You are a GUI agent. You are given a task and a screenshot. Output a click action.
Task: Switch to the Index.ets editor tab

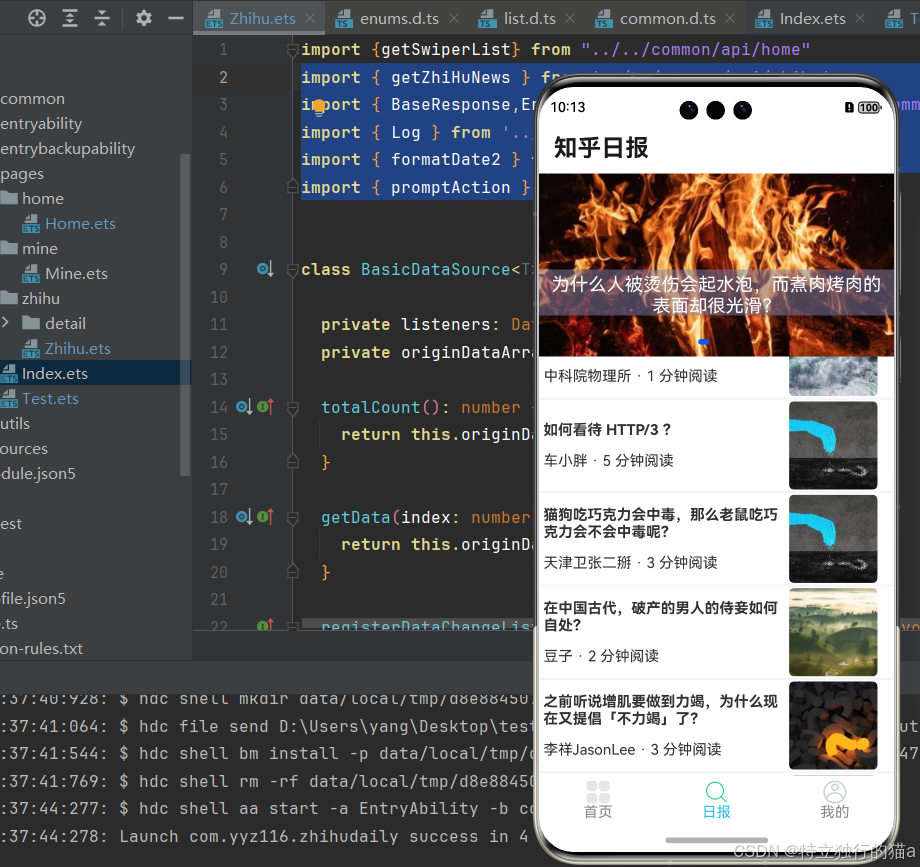point(812,19)
